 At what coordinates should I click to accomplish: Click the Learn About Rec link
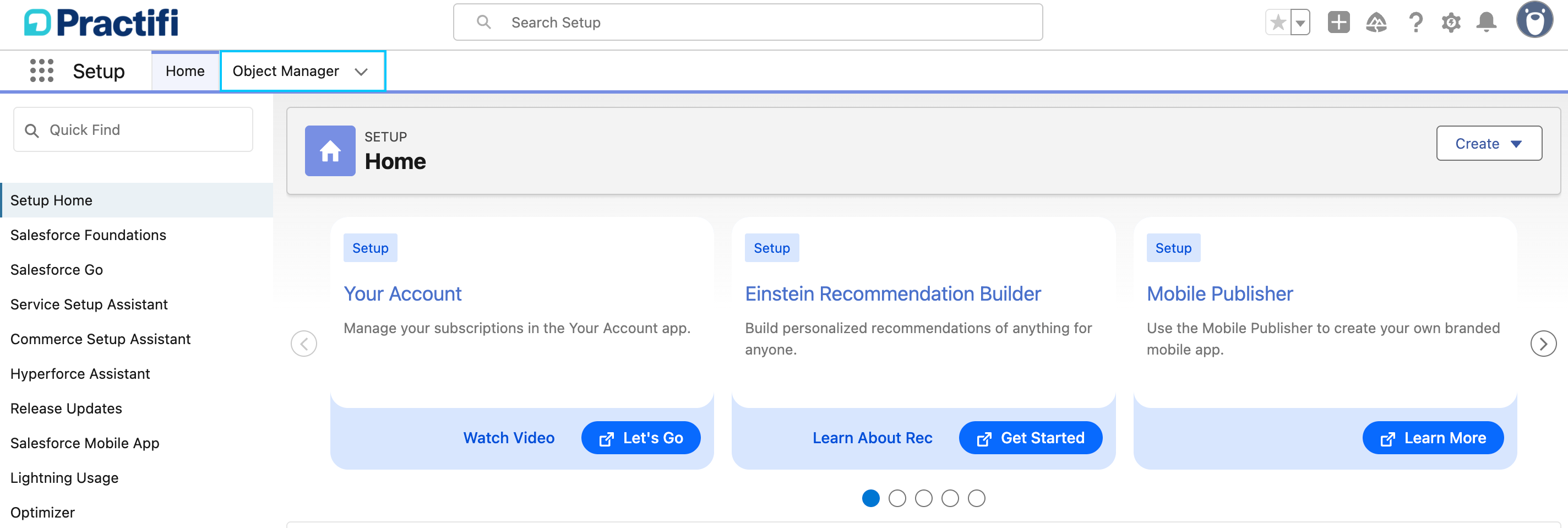[872, 438]
